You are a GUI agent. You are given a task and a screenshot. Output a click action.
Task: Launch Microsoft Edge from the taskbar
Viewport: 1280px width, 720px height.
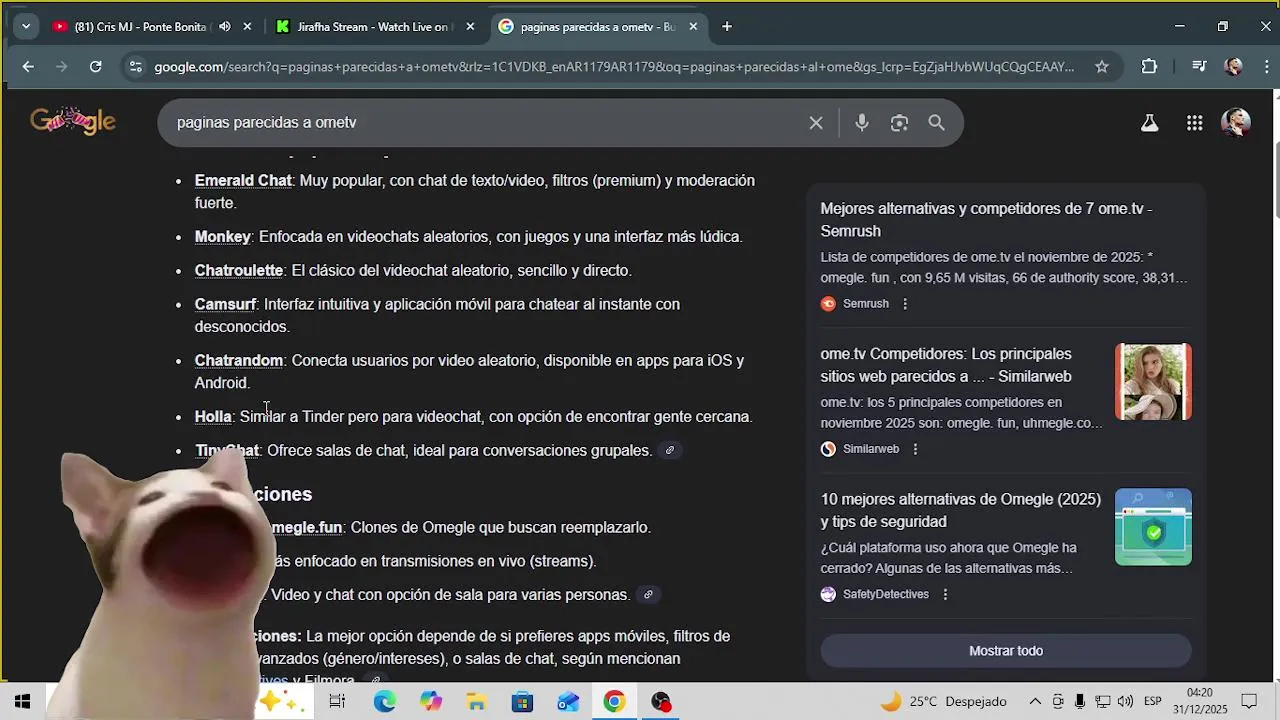(385, 702)
